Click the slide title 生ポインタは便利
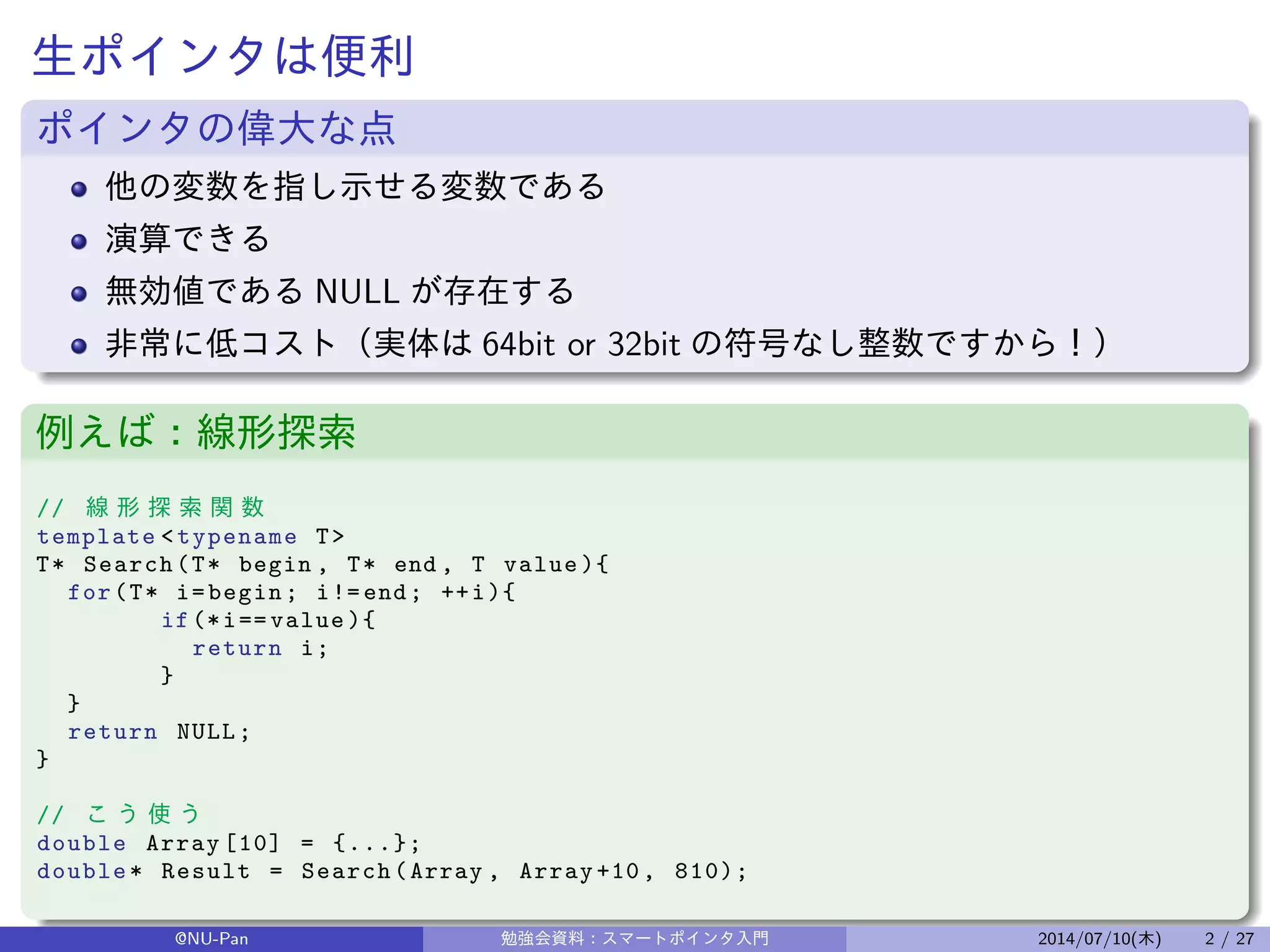Viewport: 1270px width, 952px height. [222, 56]
